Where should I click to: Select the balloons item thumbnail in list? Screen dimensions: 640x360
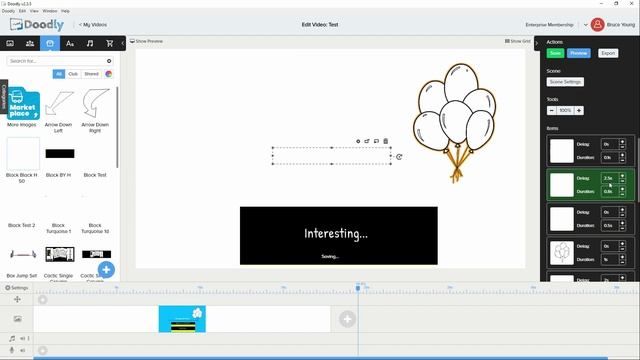click(x=562, y=253)
